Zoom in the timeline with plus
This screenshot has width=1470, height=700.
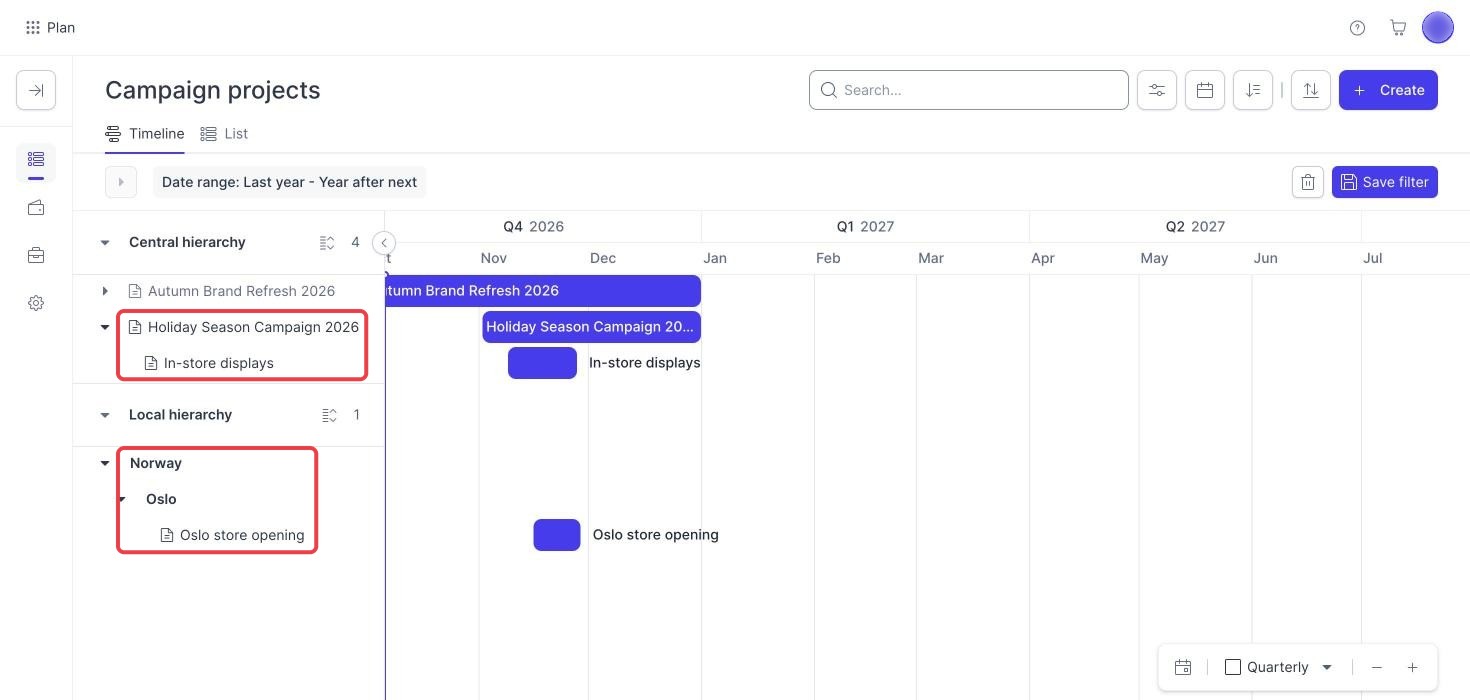pos(1412,667)
